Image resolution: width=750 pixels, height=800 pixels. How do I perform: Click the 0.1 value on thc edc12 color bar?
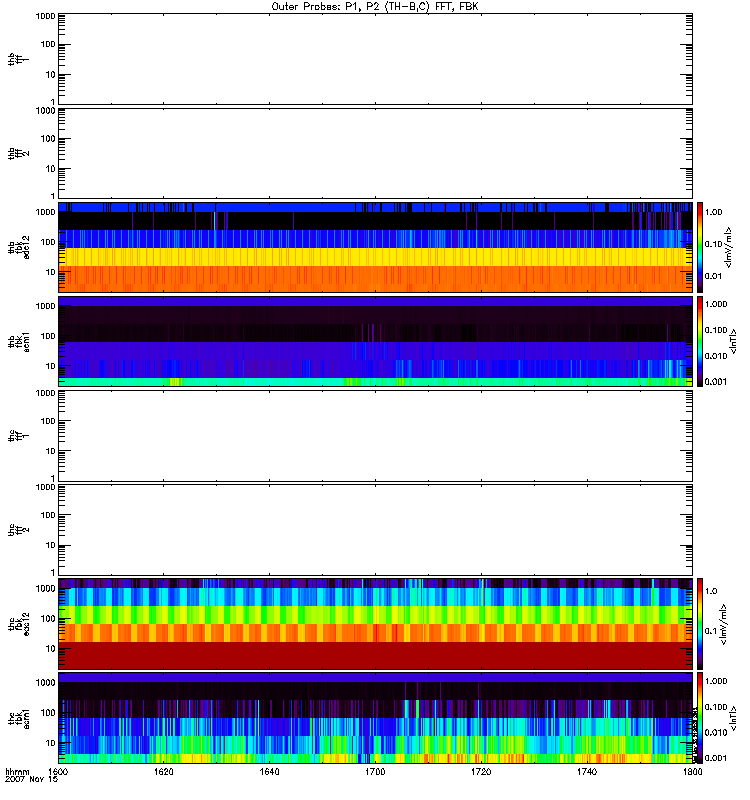click(711, 631)
